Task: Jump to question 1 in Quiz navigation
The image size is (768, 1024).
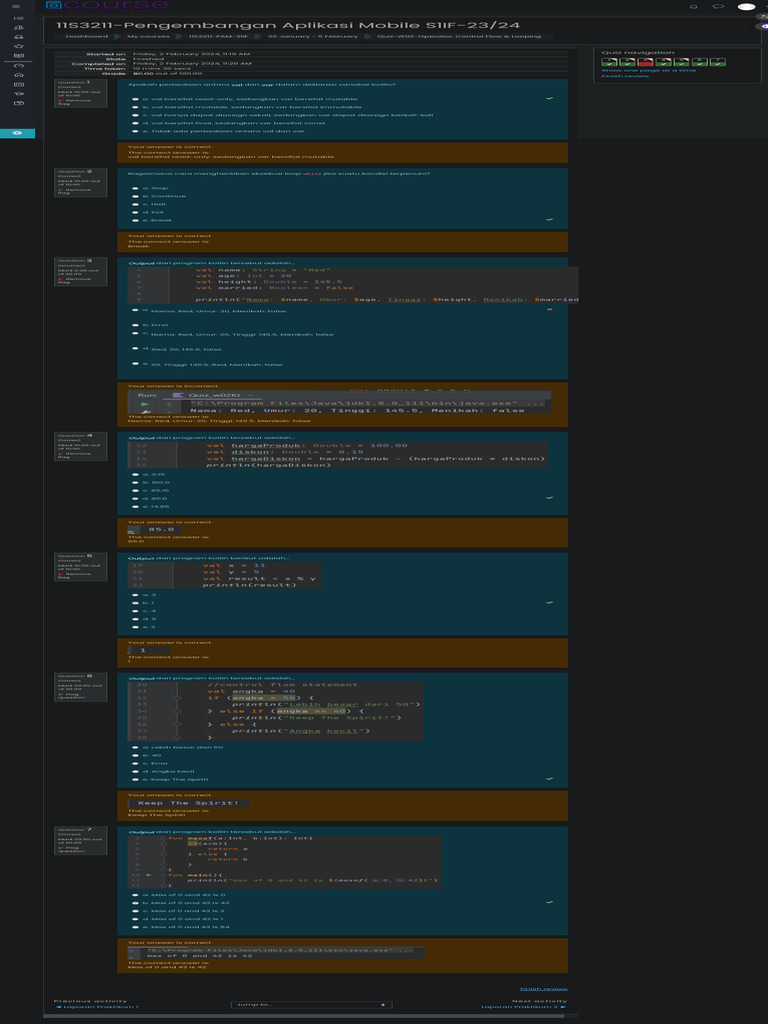Action: pyautogui.click(x=608, y=62)
